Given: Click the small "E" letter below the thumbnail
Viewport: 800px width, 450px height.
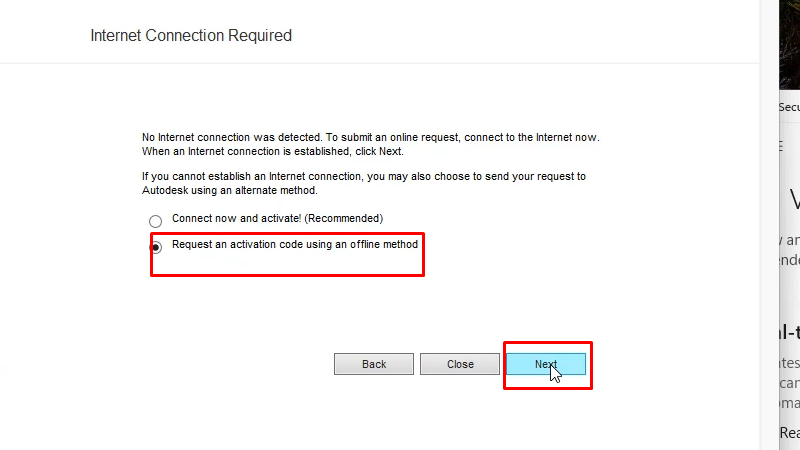Looking at the screenshot, I should coord(781,146).
